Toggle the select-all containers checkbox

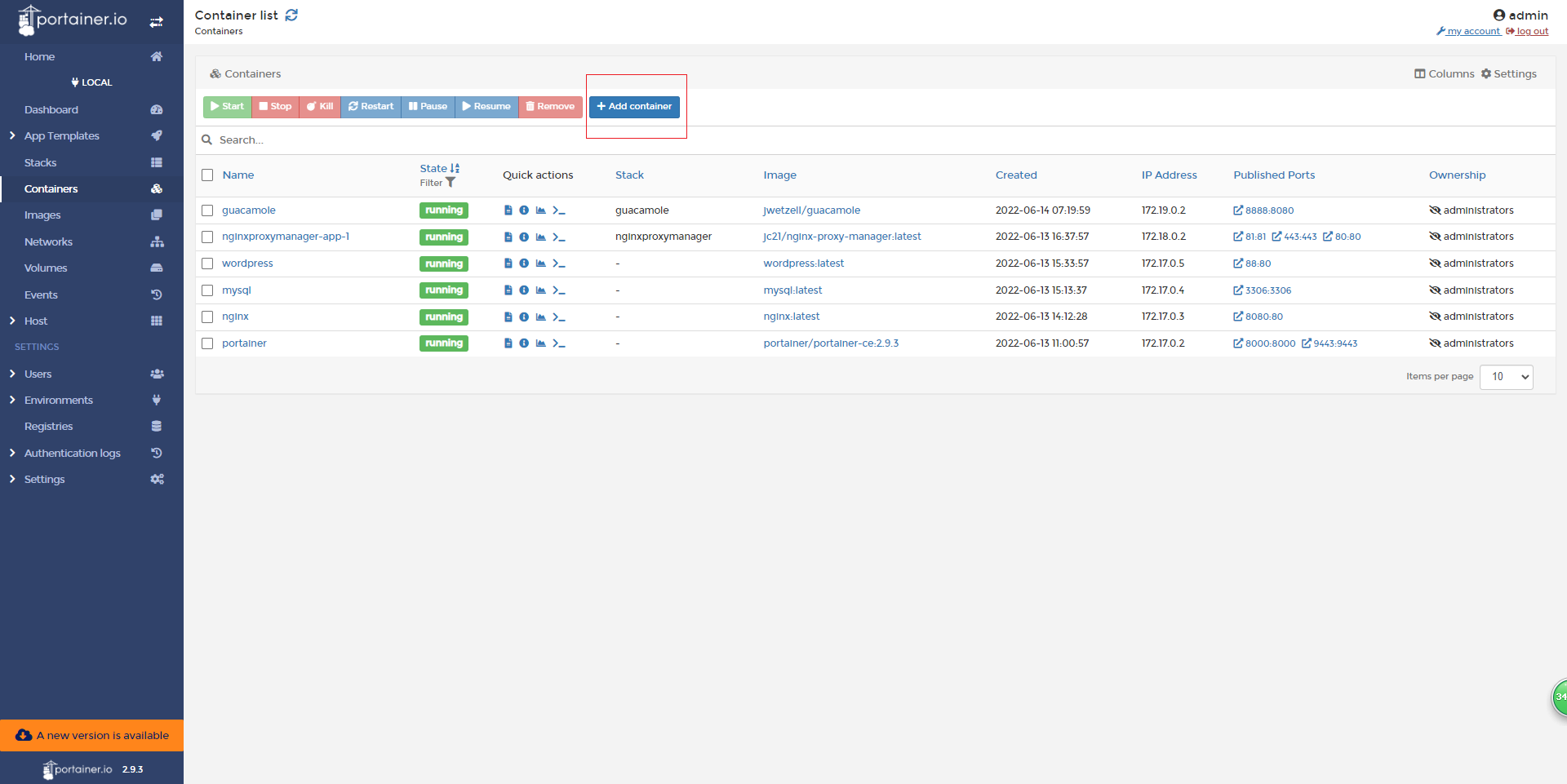207,175
